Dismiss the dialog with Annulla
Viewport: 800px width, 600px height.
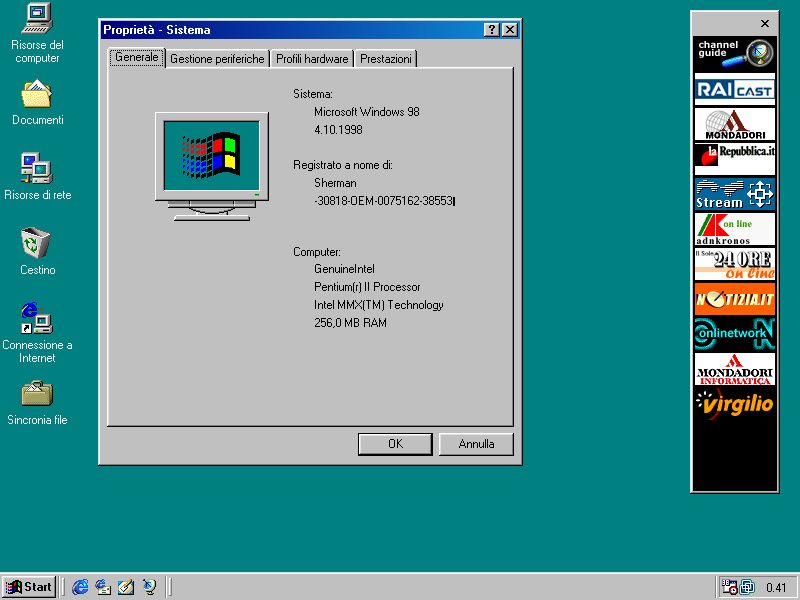476,444
